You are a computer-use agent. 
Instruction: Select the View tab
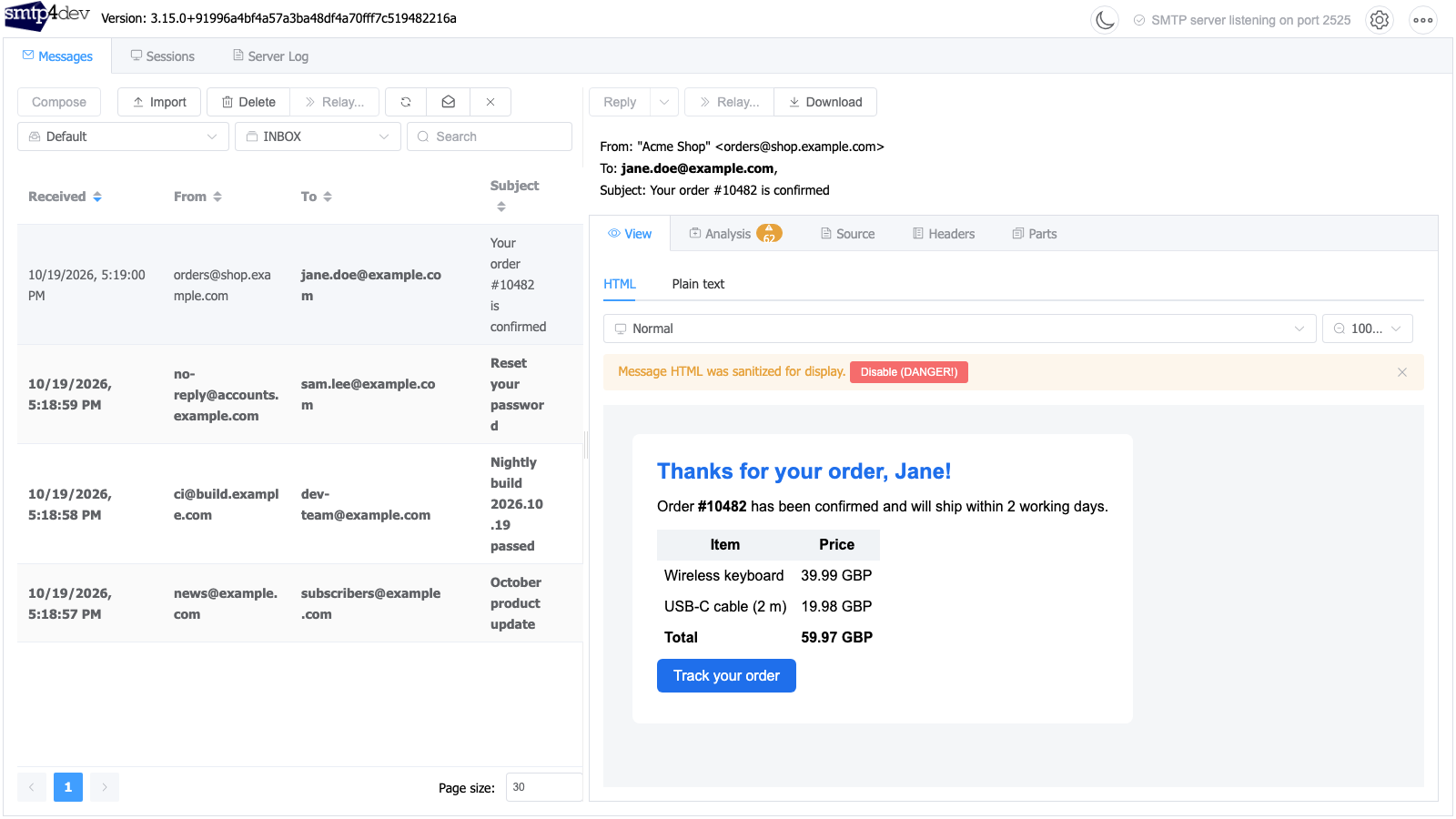(x=630, y=234)
